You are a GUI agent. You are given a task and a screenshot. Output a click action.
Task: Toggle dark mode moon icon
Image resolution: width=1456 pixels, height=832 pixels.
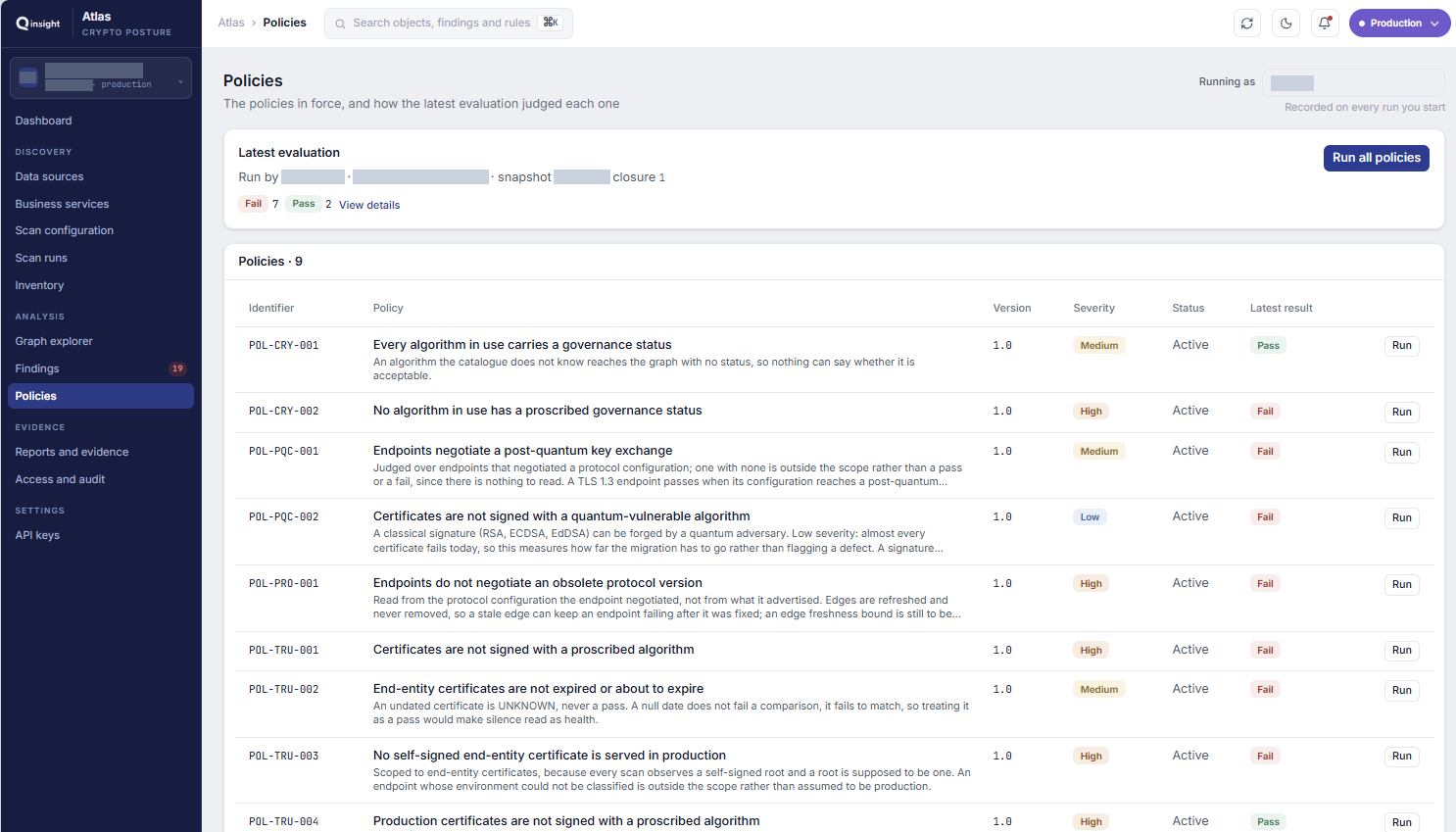(1286, 24)
